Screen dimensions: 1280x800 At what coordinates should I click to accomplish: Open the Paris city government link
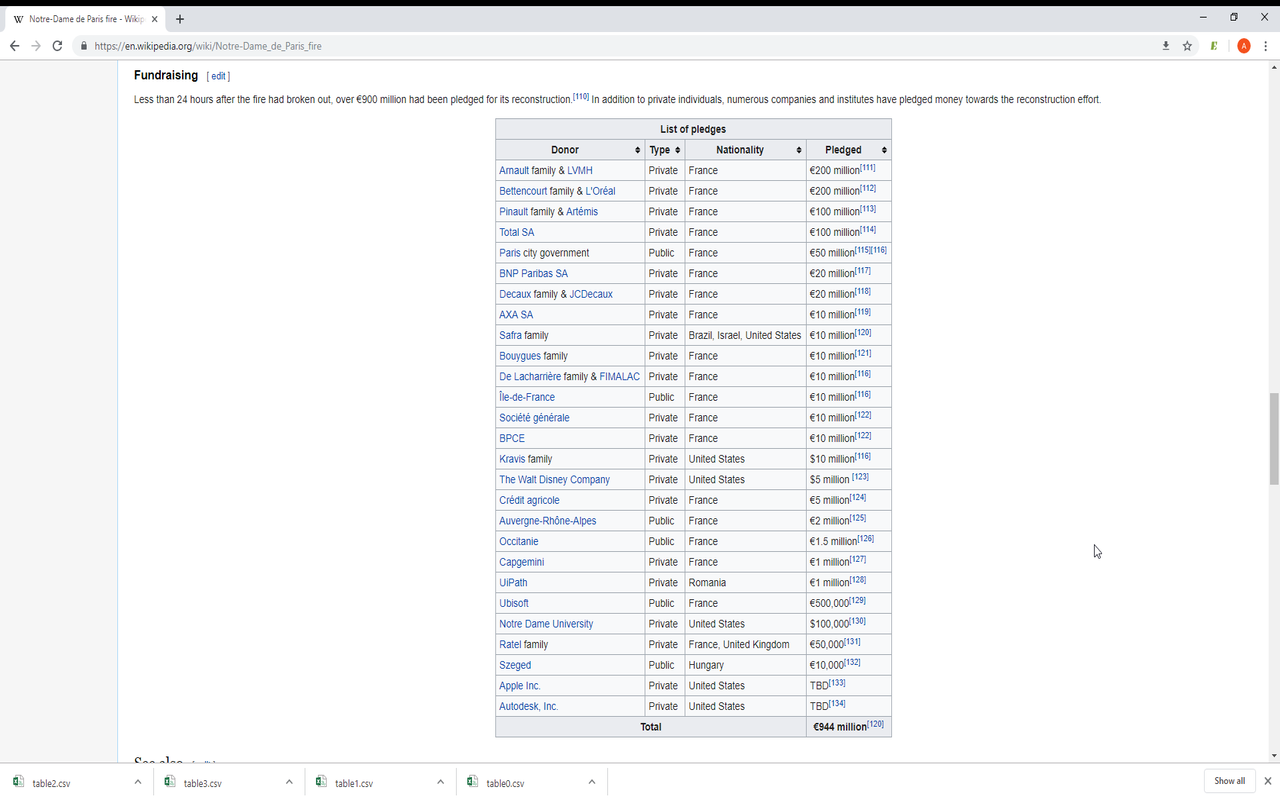coord(510,253)
